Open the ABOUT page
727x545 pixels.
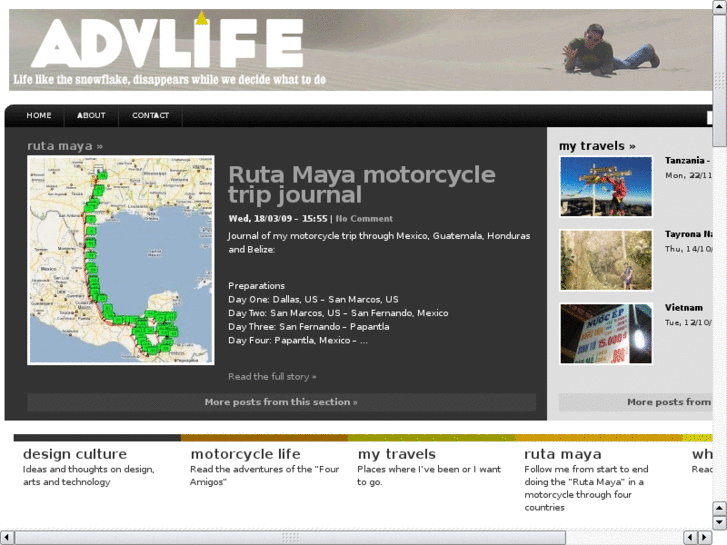(91, 115)
